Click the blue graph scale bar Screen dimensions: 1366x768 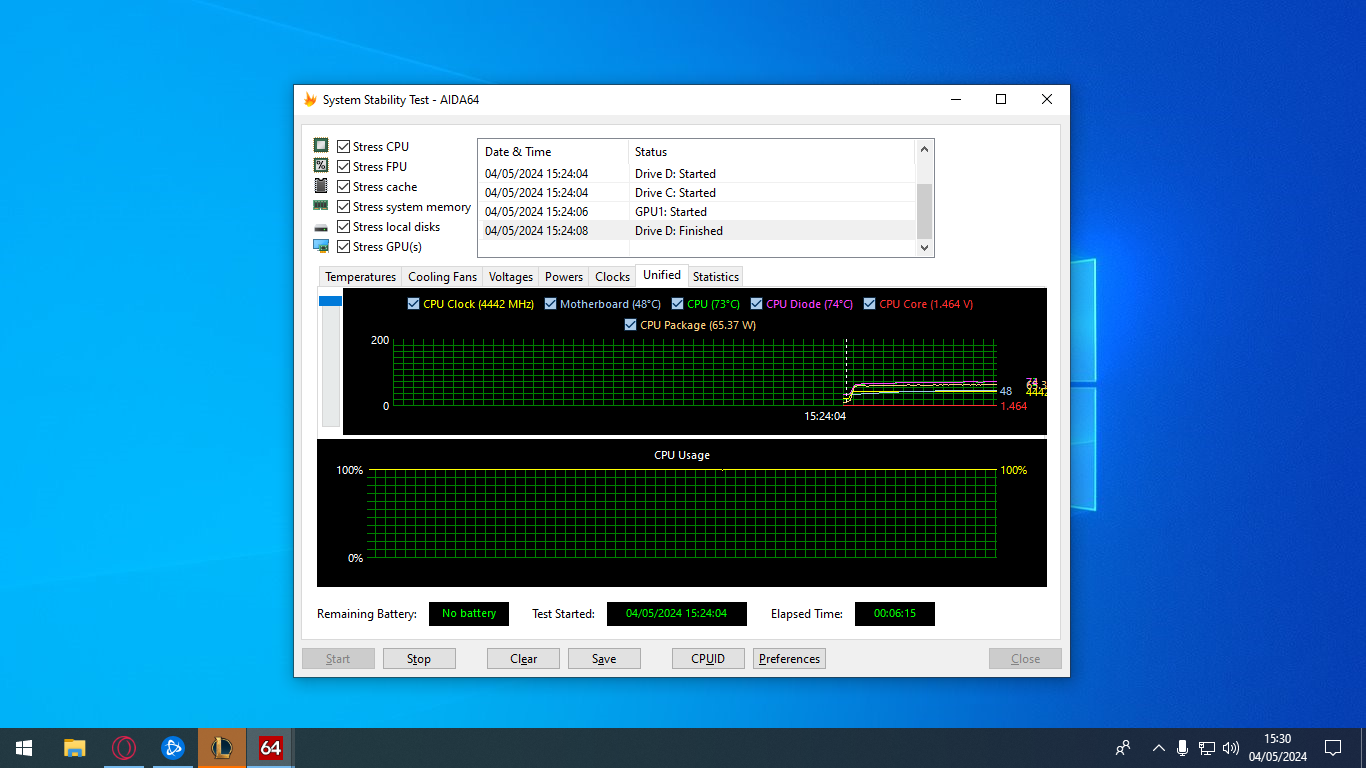click(330, 301)
